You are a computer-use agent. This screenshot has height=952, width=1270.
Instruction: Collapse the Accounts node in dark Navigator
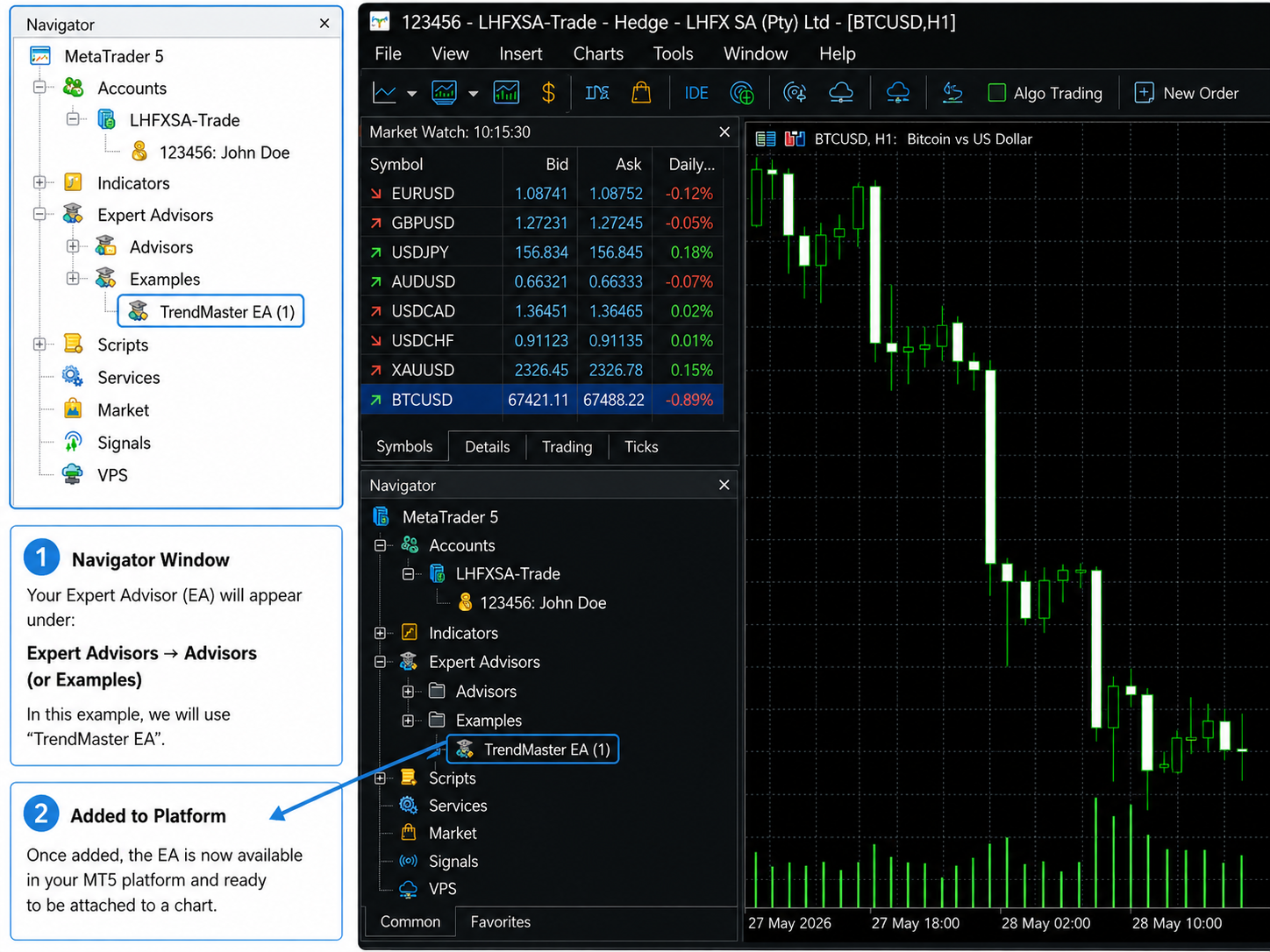tap(380, 545)
